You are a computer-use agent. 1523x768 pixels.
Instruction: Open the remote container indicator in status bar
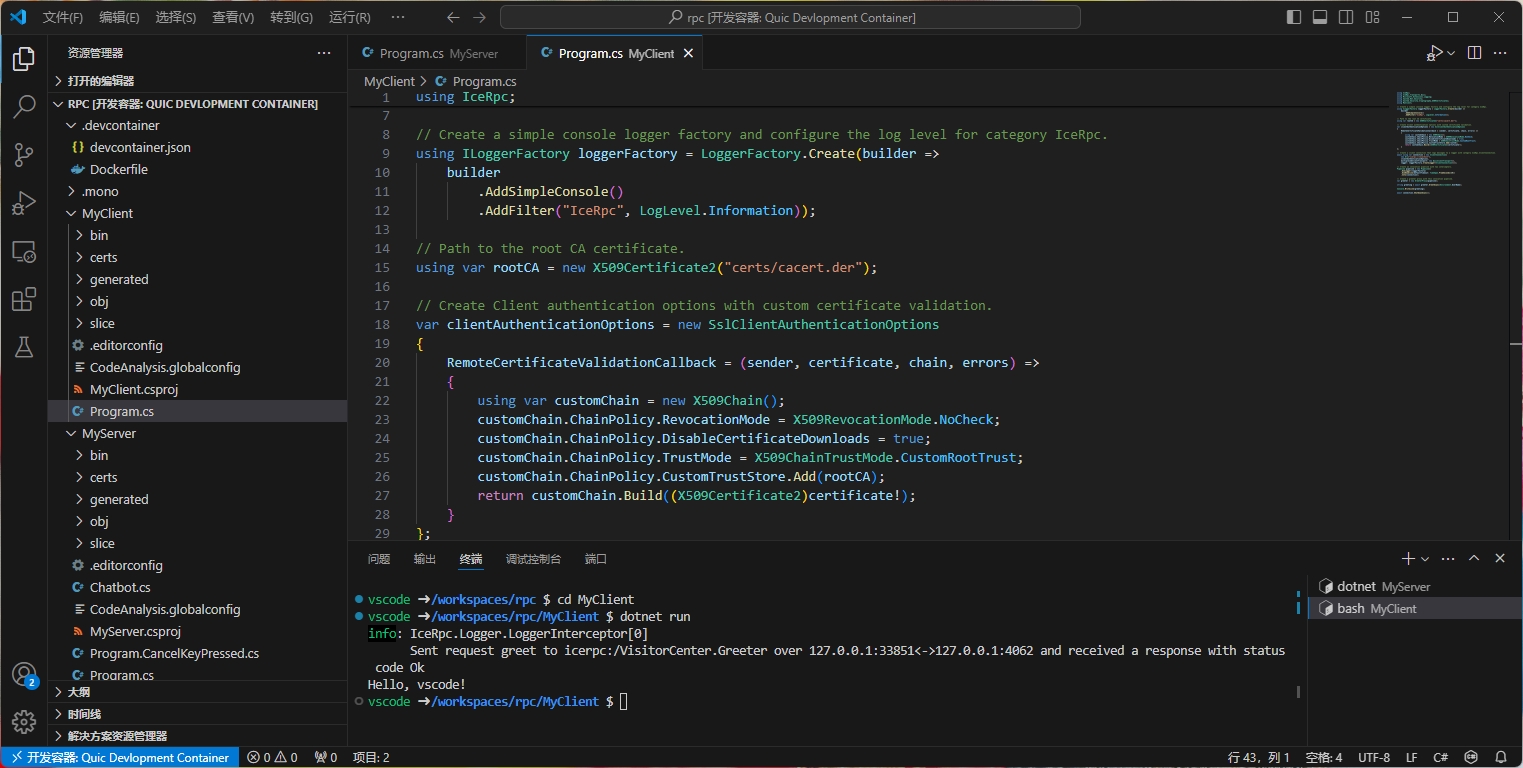120,757
